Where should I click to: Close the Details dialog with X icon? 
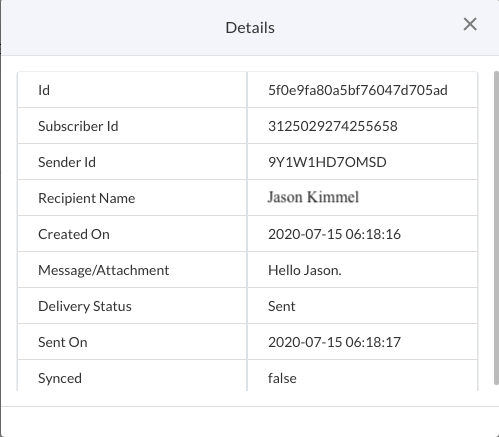470,24
